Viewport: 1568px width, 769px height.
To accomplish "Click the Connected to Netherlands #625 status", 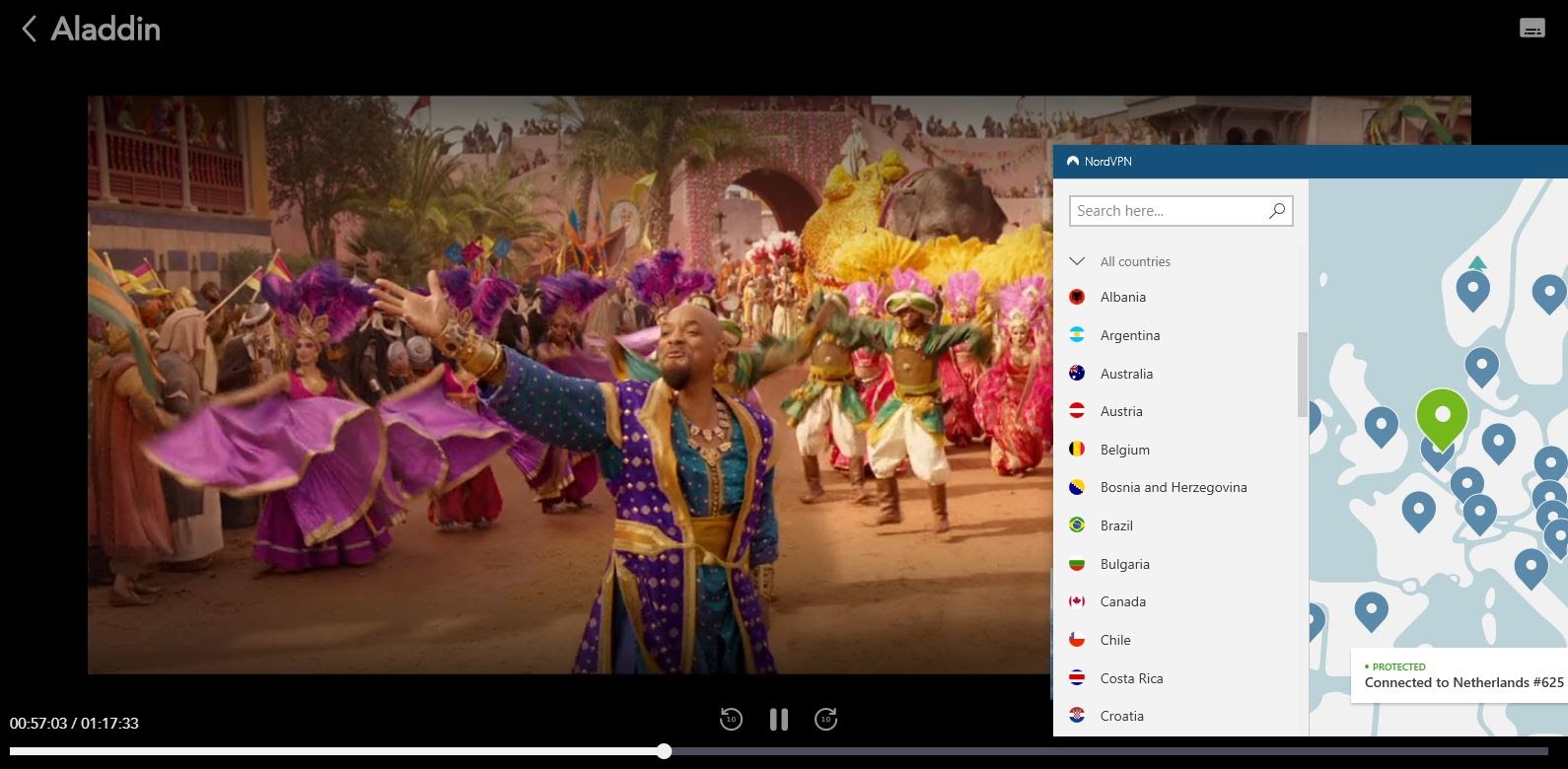I will pos(1463,682).
